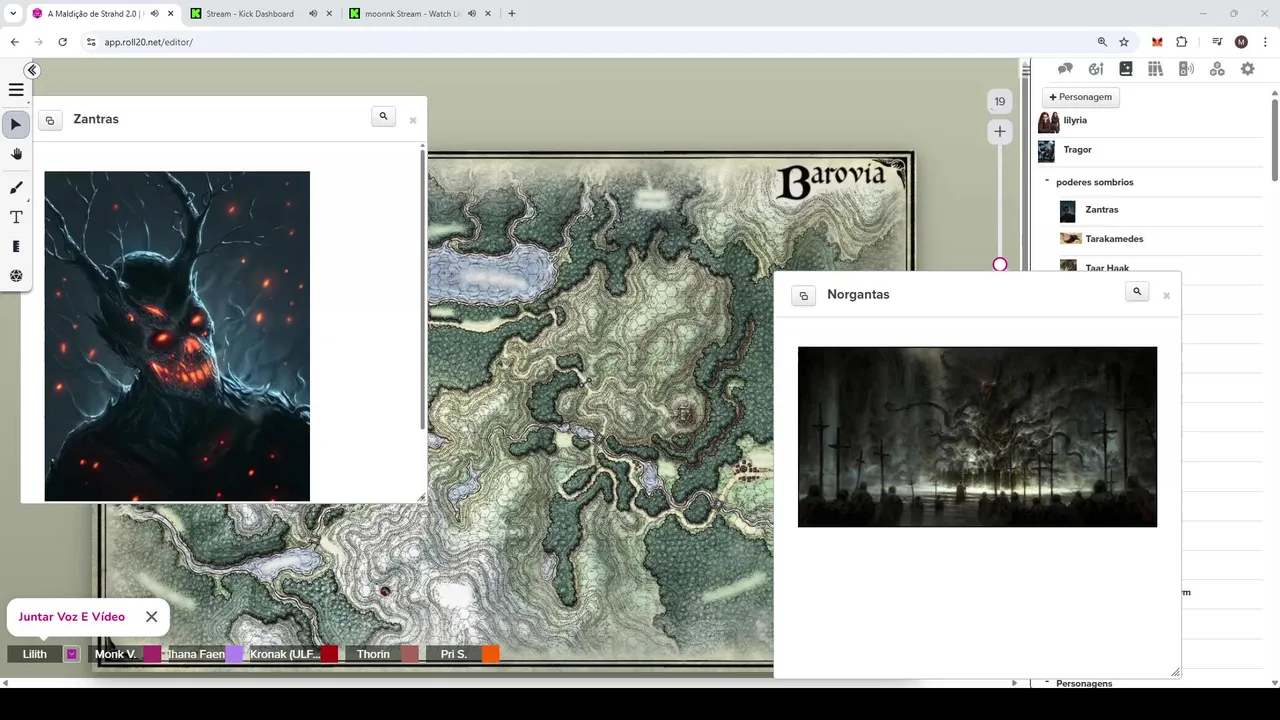Reload the page
The height and width of the screenshot is (720, 1280).
62,42
